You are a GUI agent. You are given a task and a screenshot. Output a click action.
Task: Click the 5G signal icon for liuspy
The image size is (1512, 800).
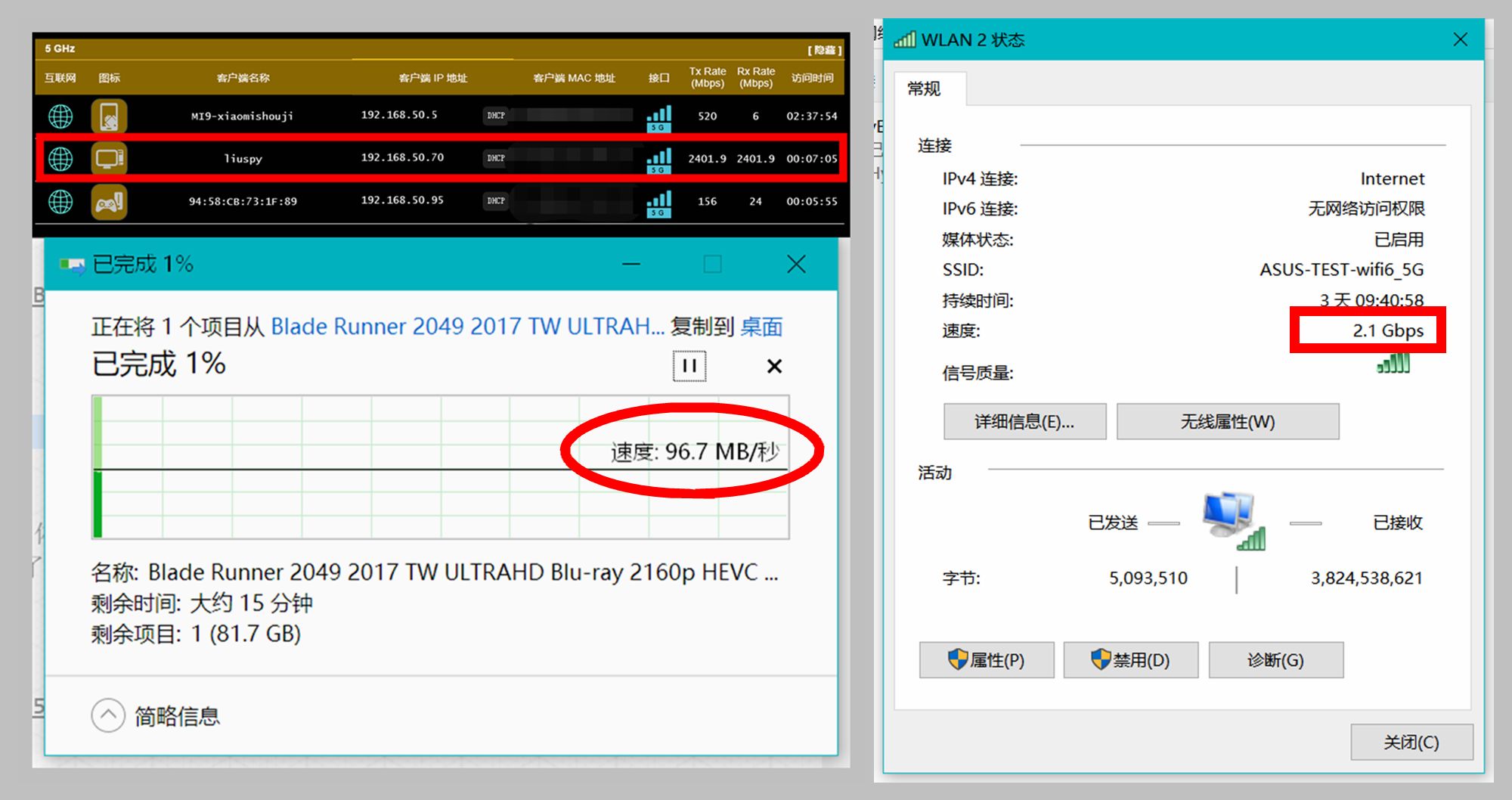[658, 161]
